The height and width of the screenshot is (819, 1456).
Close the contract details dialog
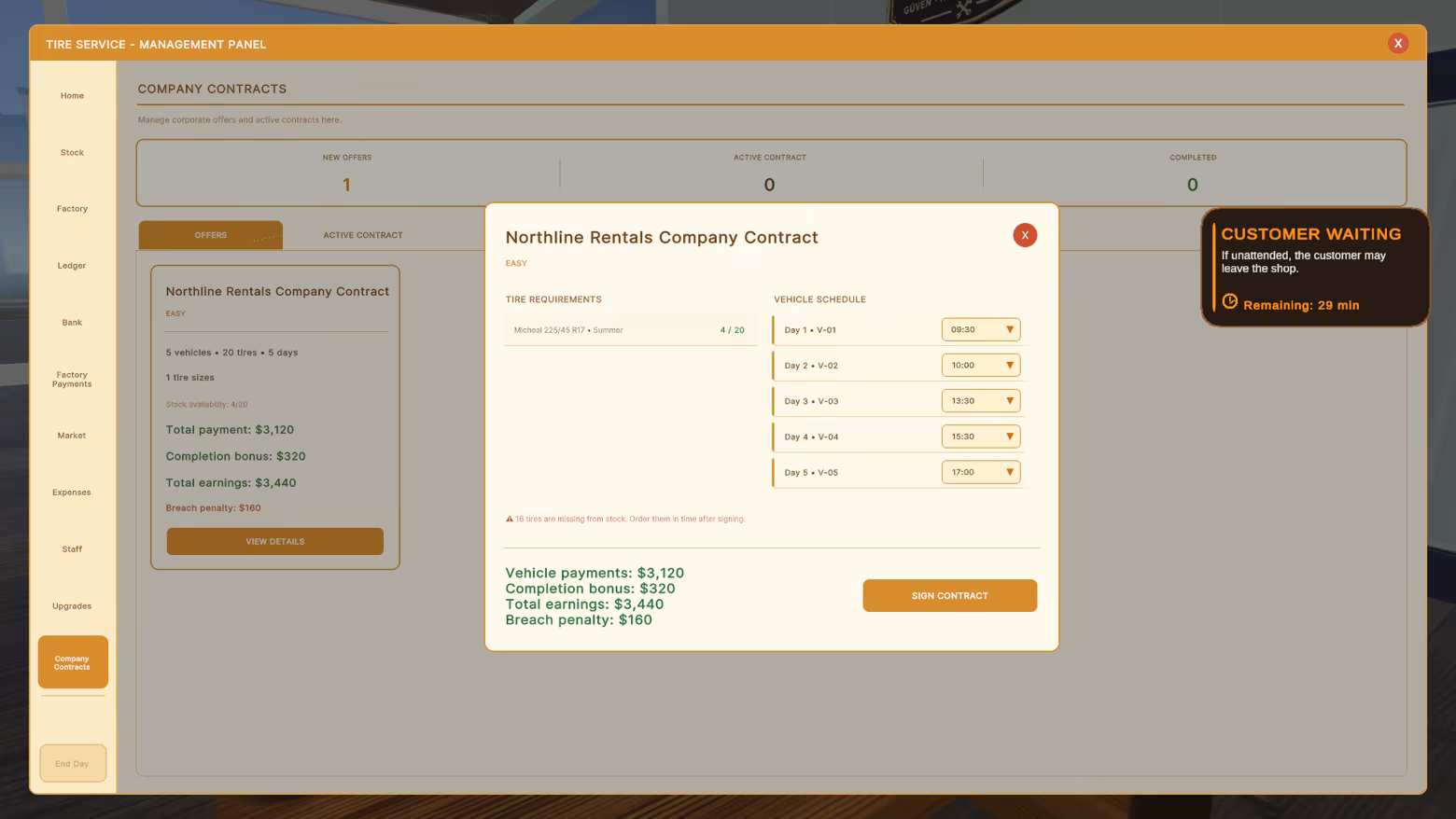pos(1025,235)
